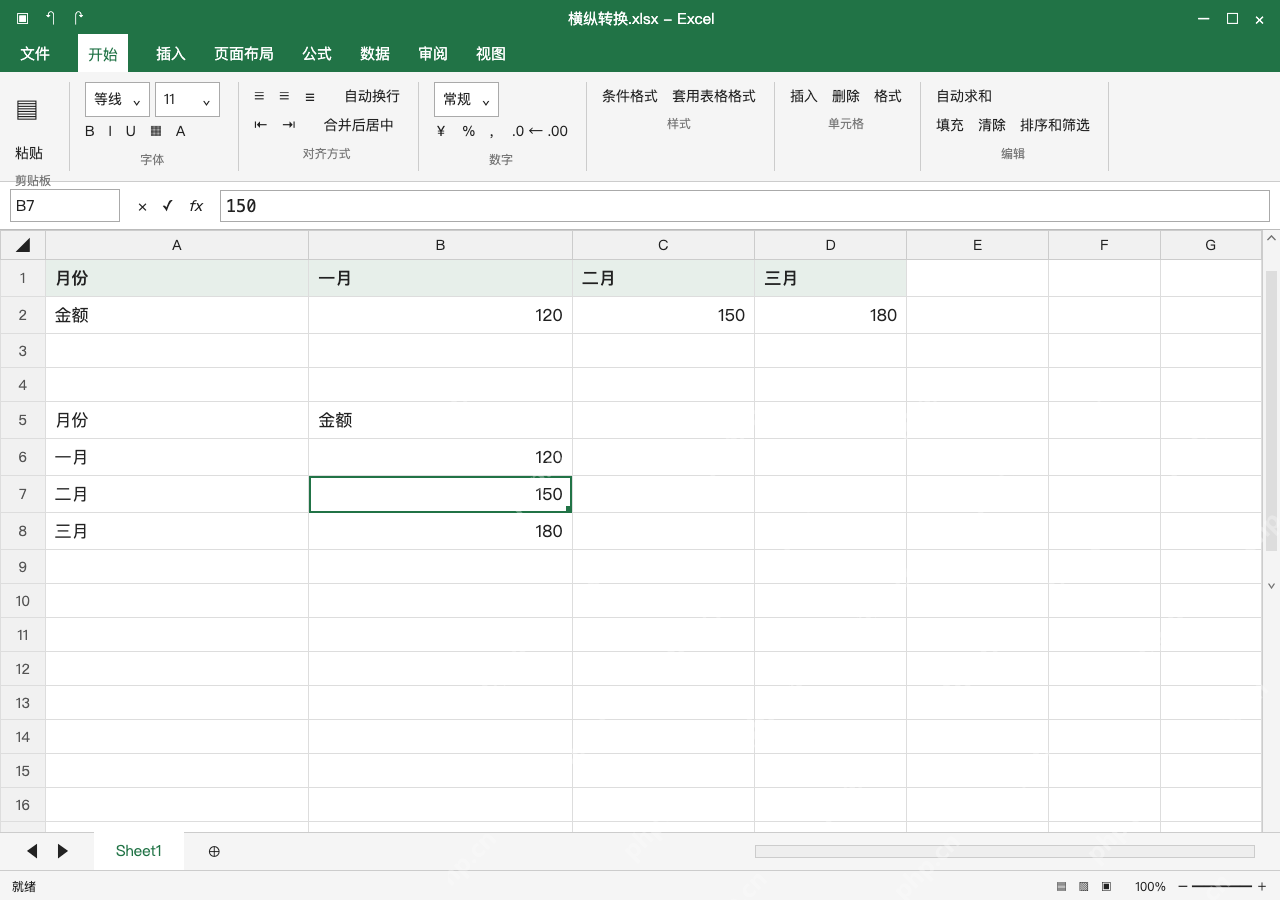Switch to the 插入 ribbon tab
Viewport: 1280px width, 900px height.
coord(171,54)
